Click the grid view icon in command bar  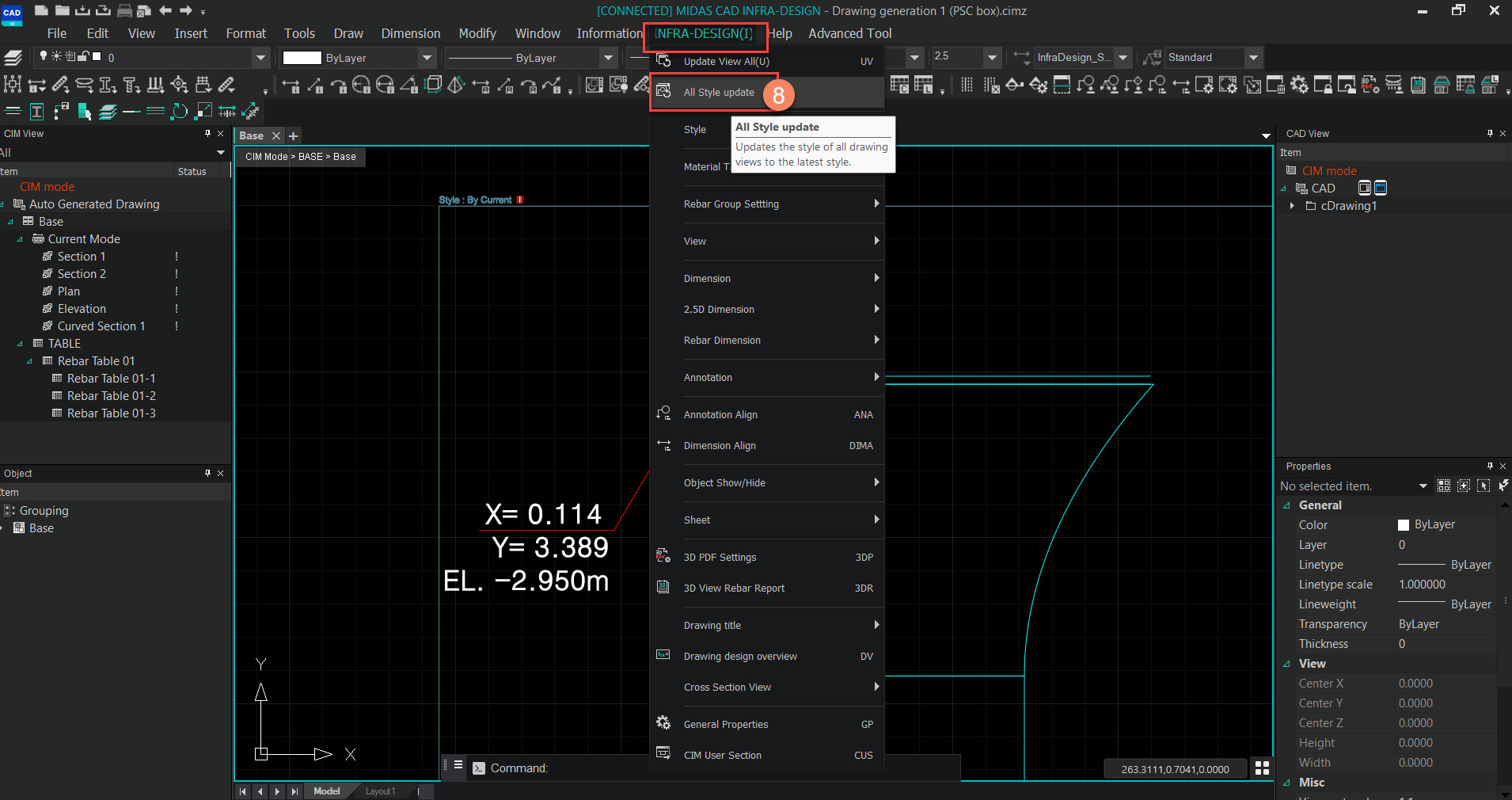pyautogui.click(x=1263, y=768)
